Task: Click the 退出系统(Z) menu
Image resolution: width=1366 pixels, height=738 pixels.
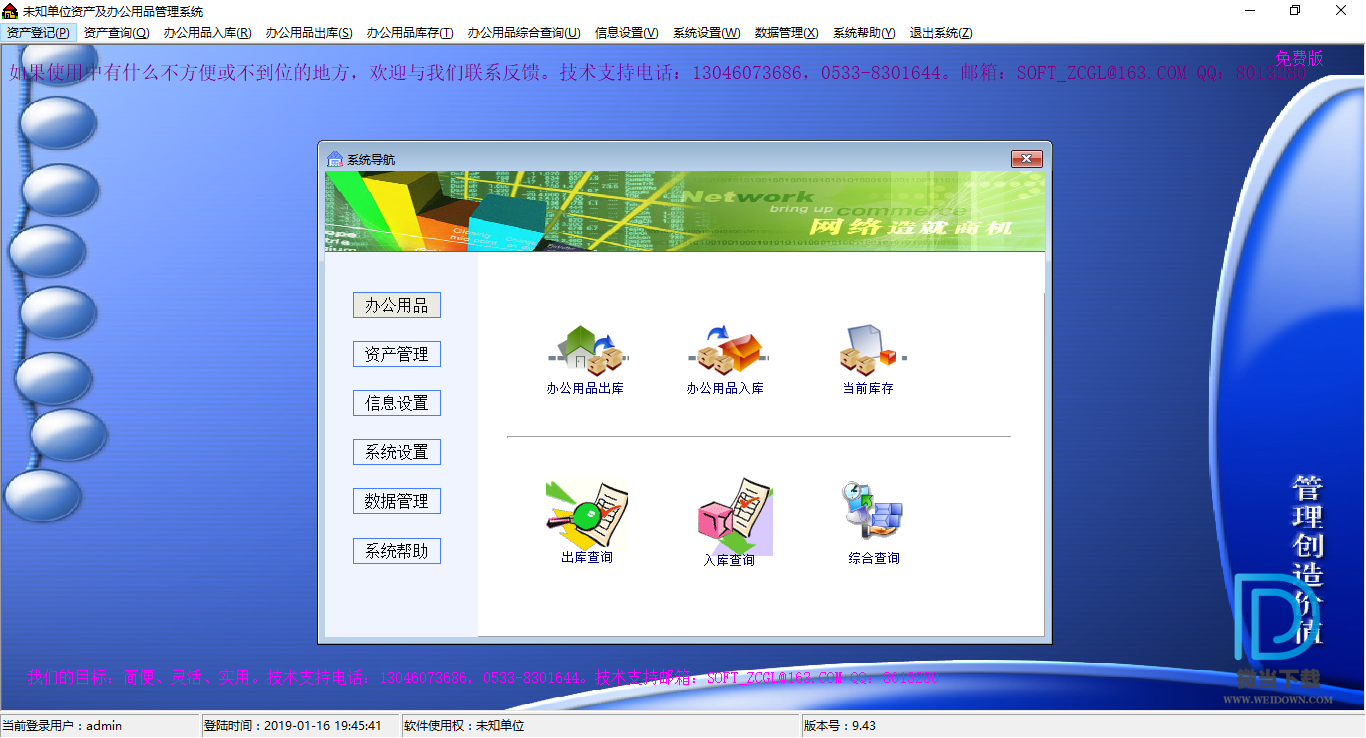Action: click(x=941, y=32)
